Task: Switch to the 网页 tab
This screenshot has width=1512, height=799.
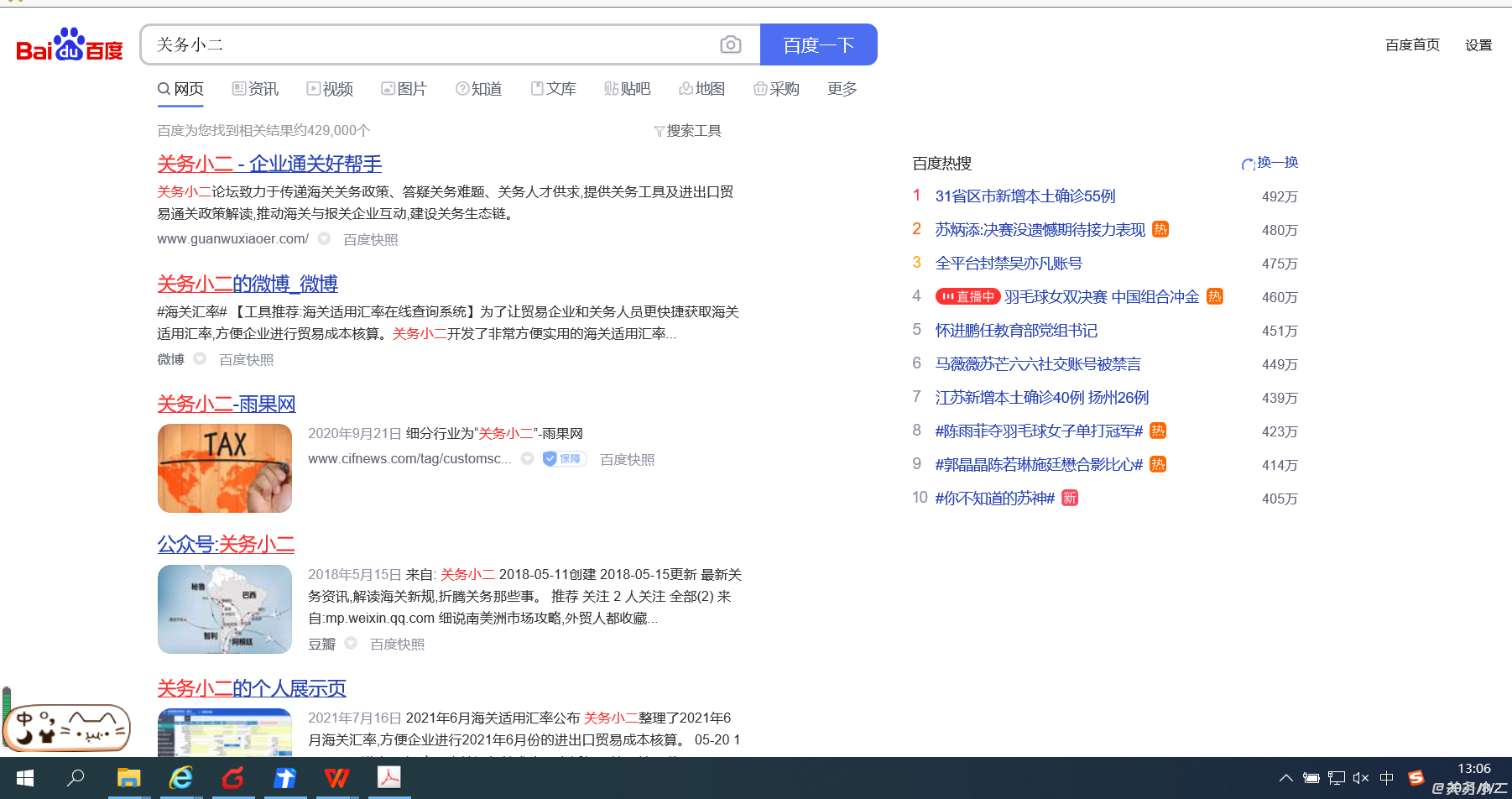Action: pos(180,89)
